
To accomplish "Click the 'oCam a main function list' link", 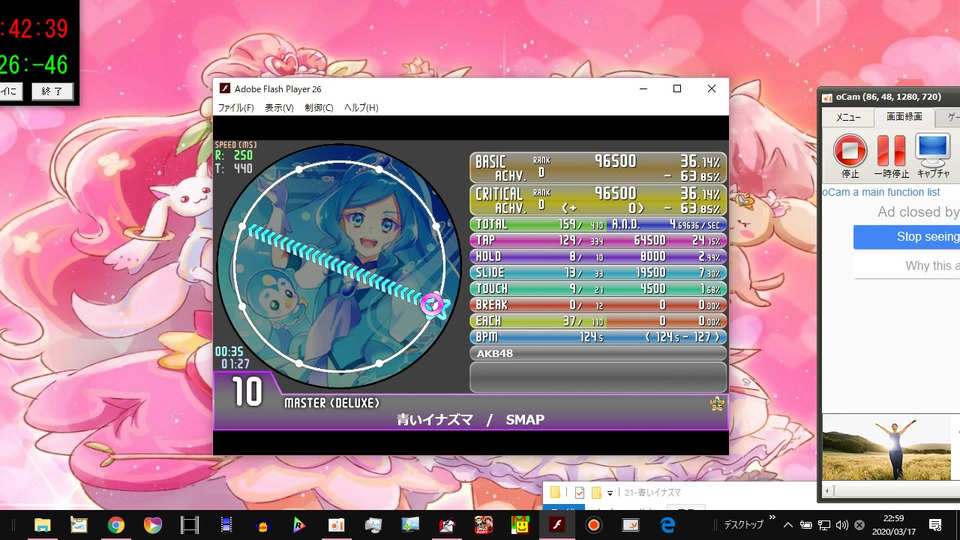I will click(882, 192).
